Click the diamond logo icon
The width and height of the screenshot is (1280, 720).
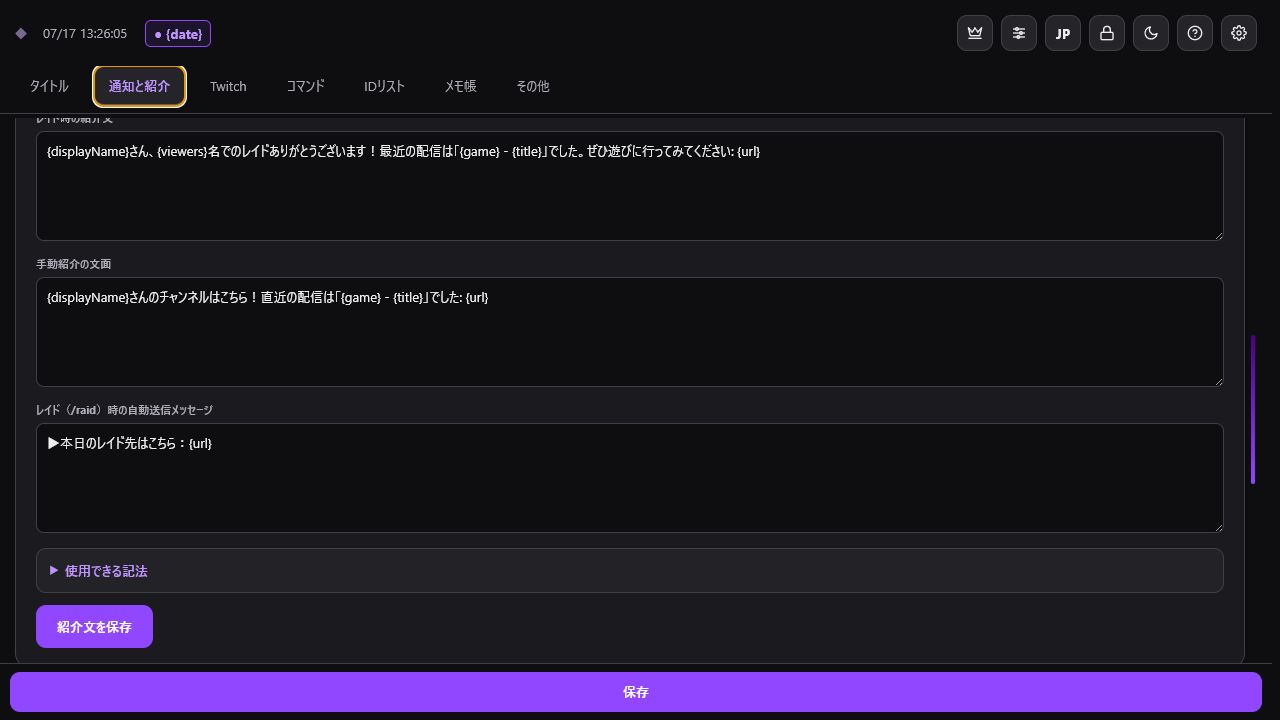pyautogui.click(x=21, y=34)
